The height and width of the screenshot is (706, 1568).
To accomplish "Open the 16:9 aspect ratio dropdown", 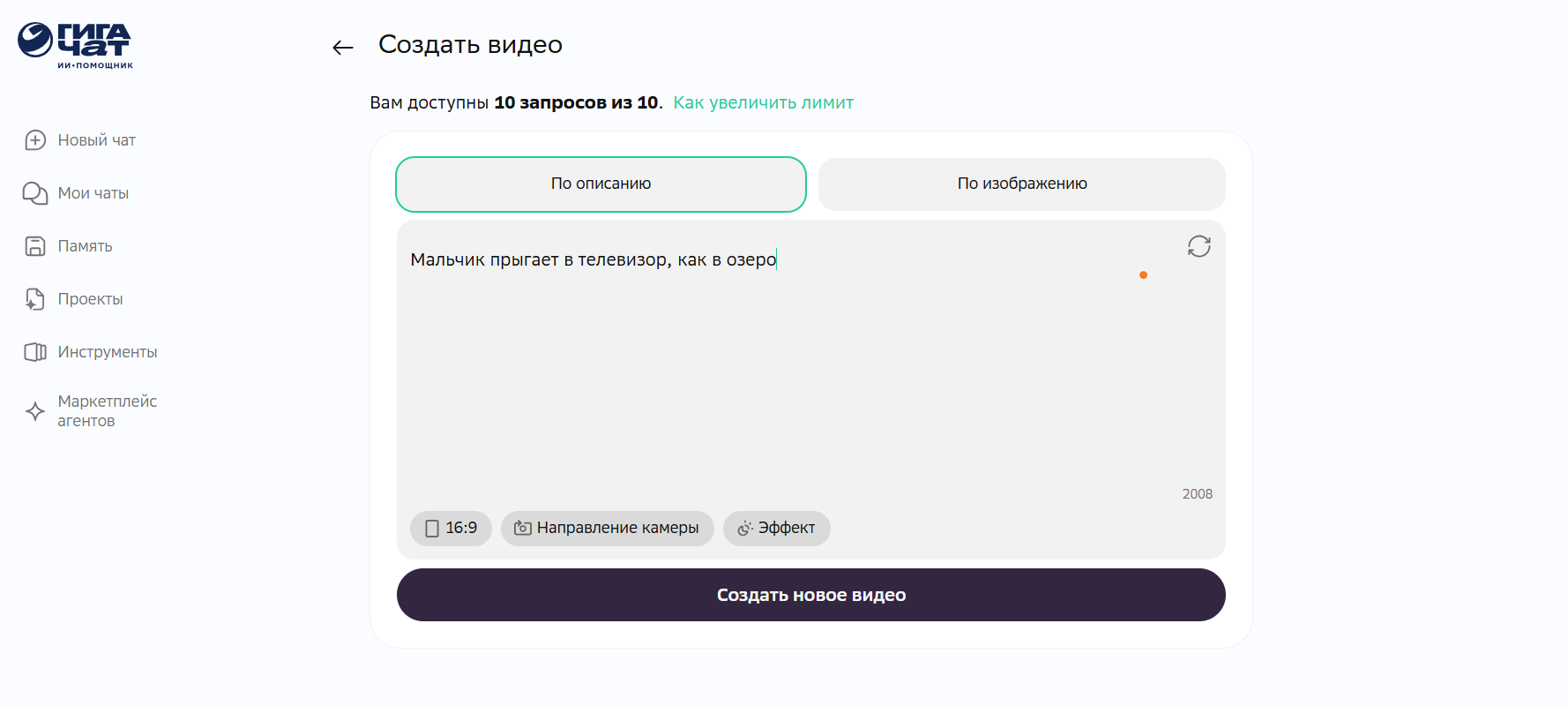I will (x=451, y=529).
